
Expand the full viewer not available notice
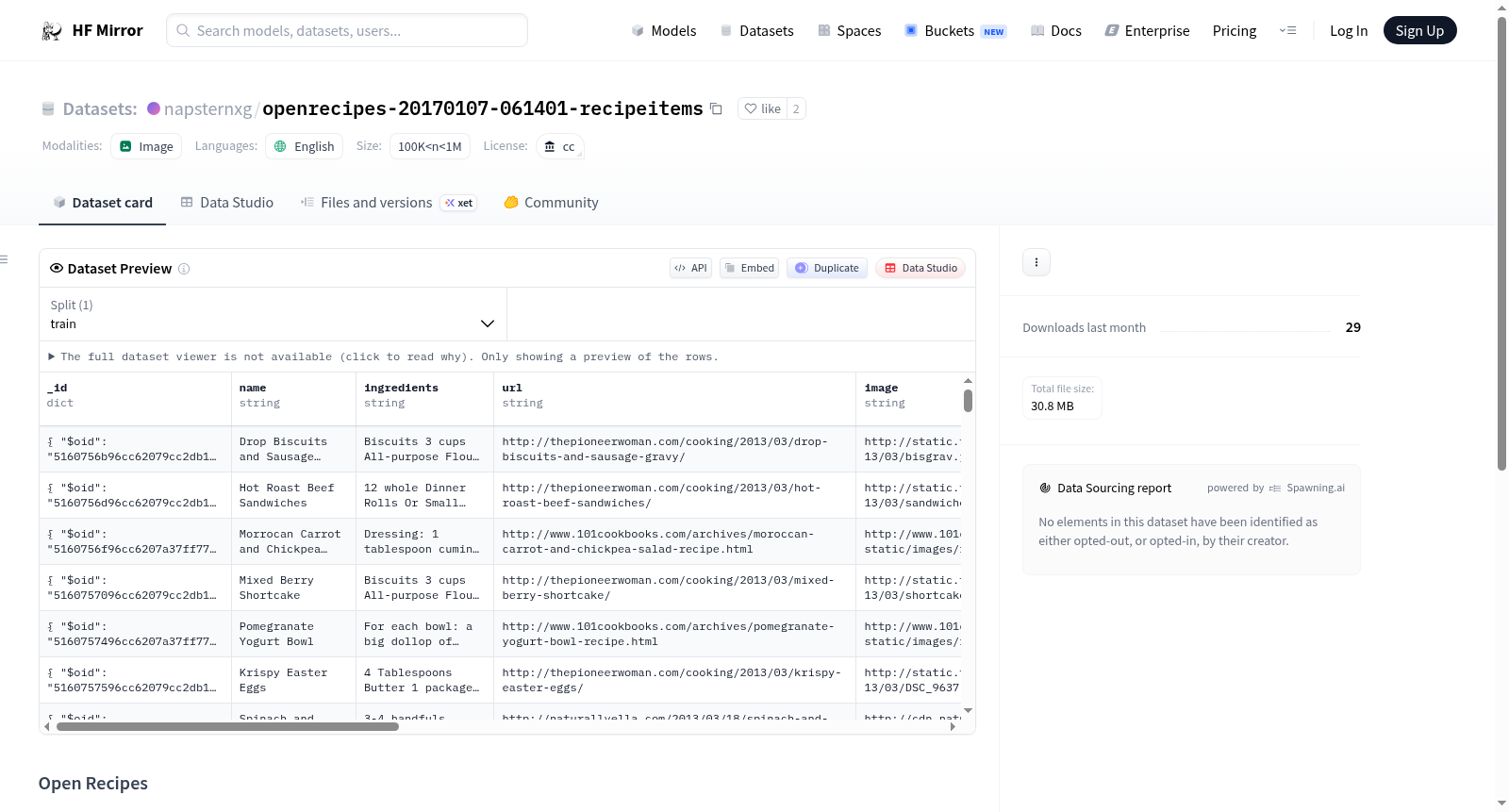click(x=383, y=356)
